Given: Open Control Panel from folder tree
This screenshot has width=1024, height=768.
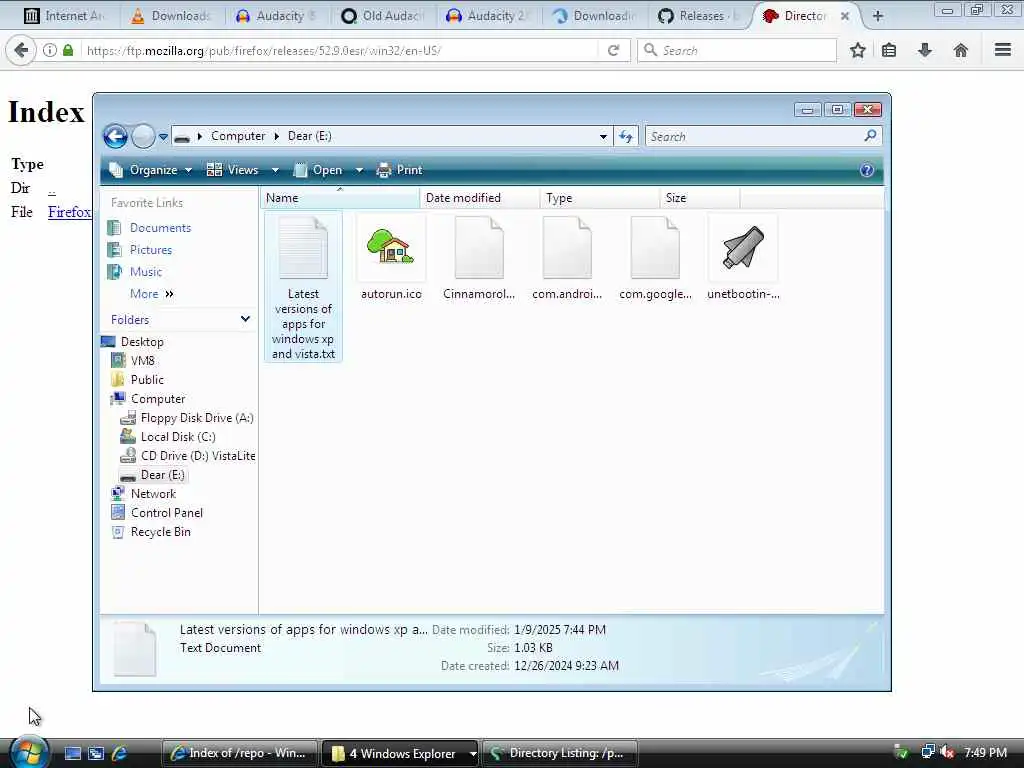Looking at the screenshot, I should (167, 513).
